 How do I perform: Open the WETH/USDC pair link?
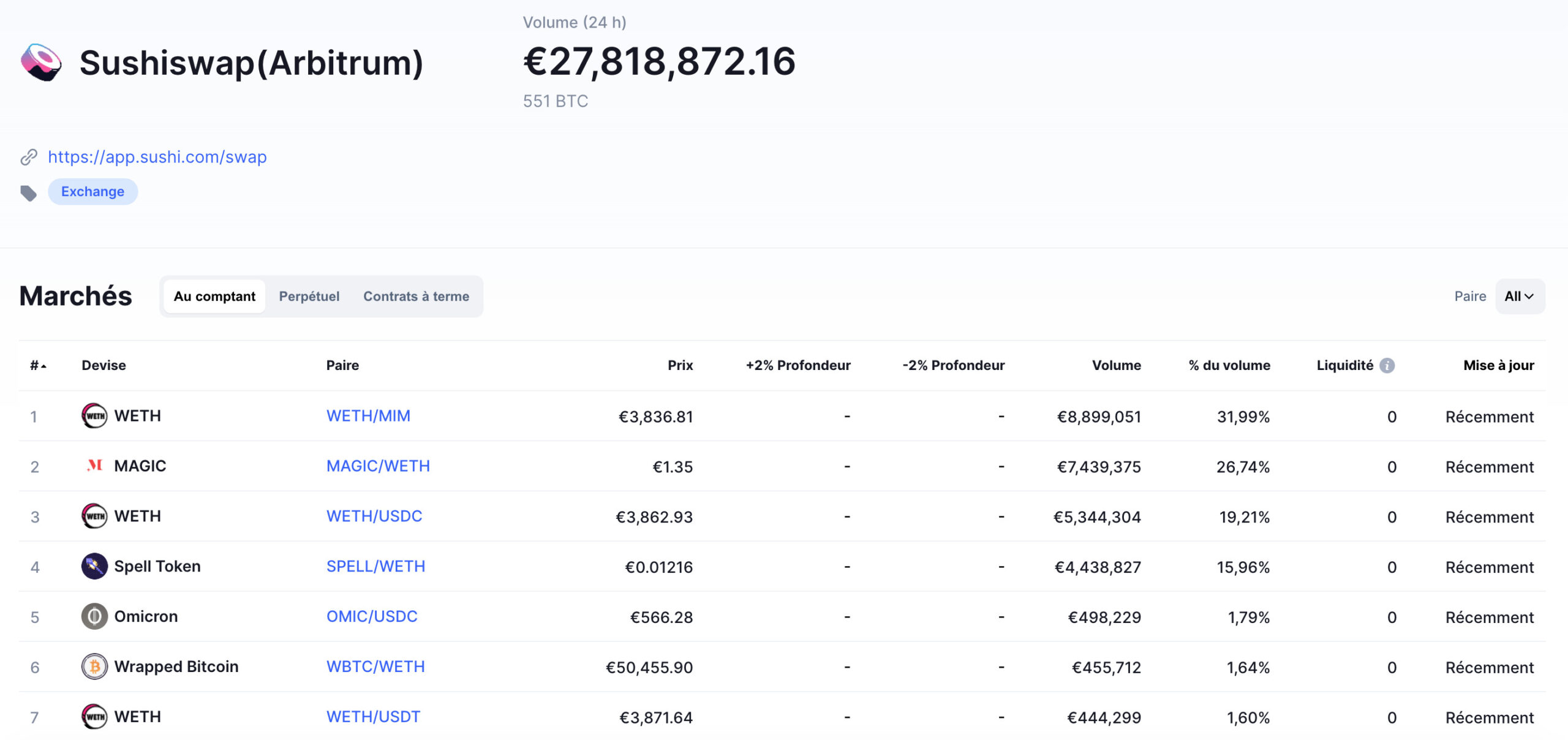point(374,516)
